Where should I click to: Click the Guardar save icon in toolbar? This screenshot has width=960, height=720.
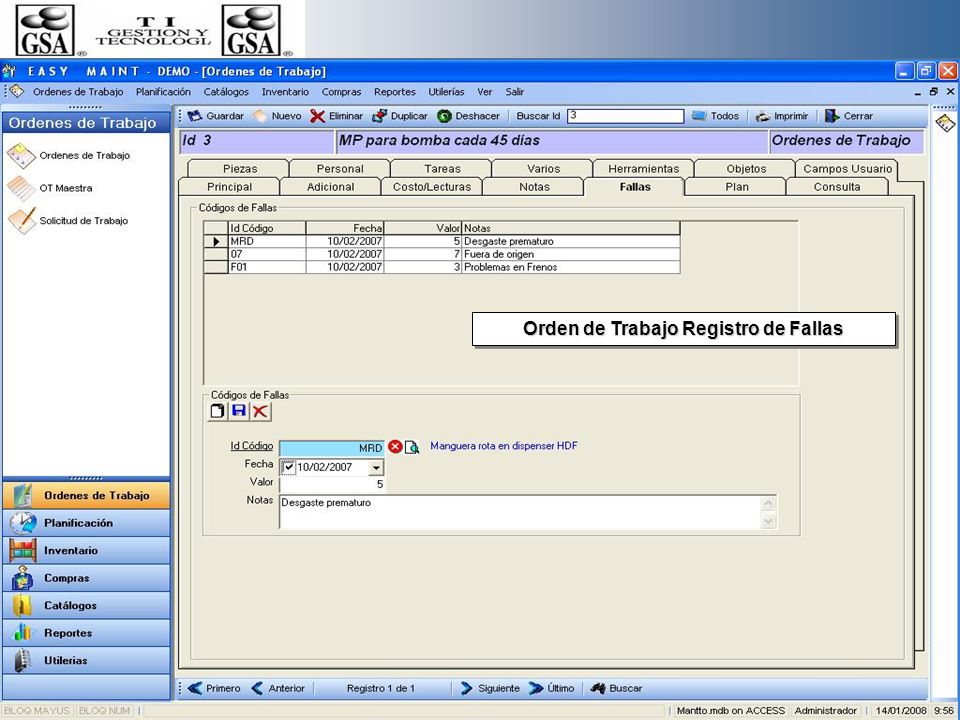coord(195,116)
